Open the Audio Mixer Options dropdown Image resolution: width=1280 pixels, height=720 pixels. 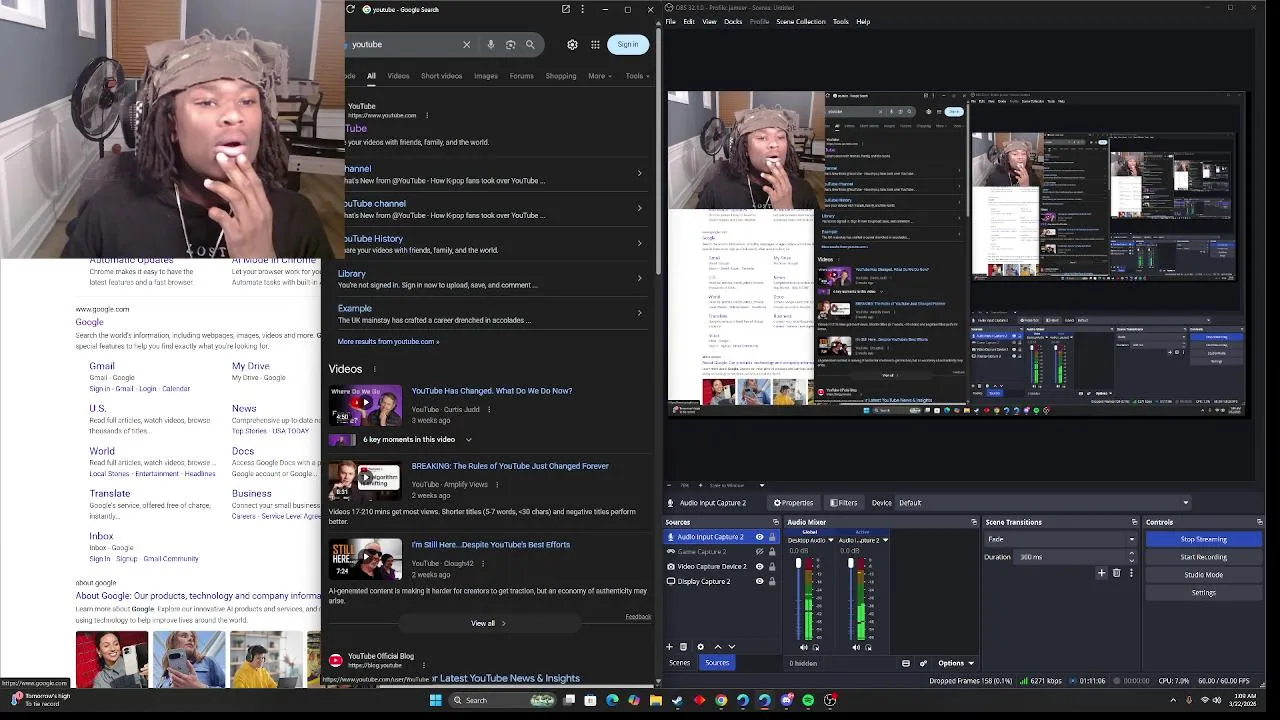click(x=956, y=663)
